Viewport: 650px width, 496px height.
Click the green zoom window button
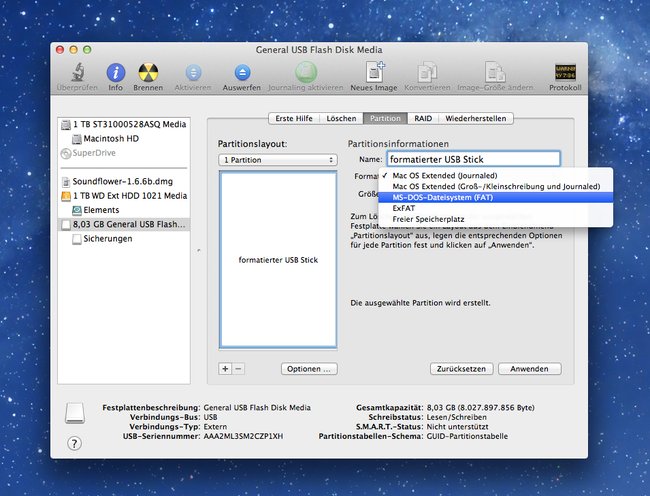[x=87, y=50]
